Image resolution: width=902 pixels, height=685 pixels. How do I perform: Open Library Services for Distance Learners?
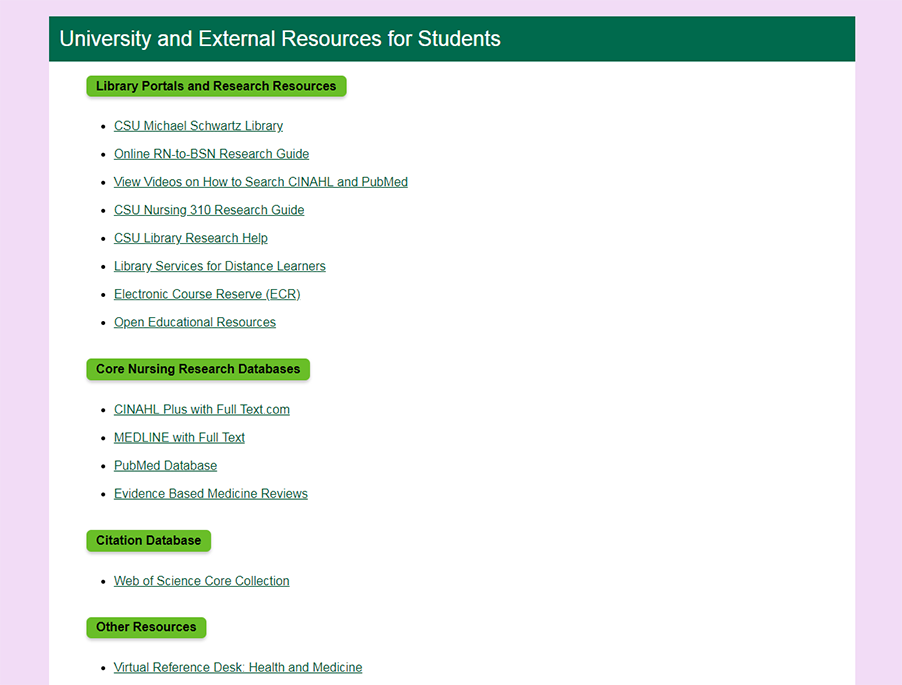pos(219,266)
